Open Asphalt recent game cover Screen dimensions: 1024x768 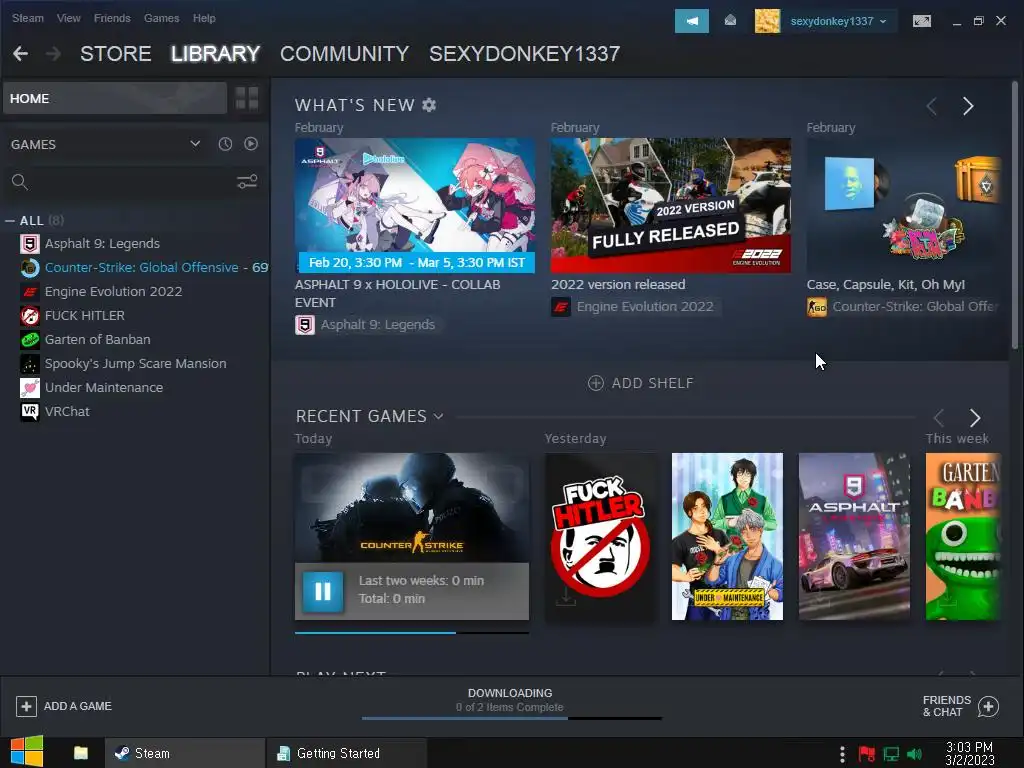(x=854, y=536)
